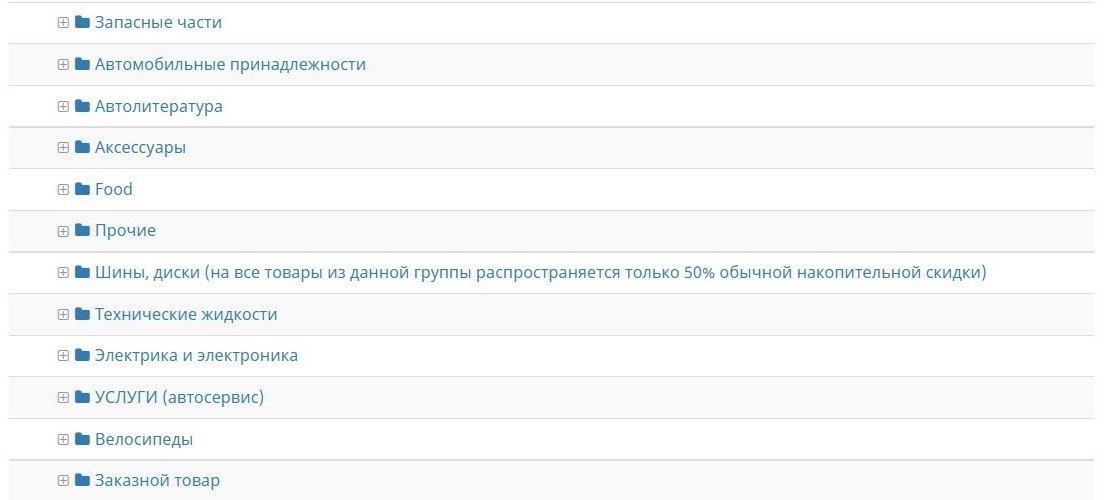Click the folder icon next to Прочие
1105x500 pixels.
tap(82, 231)
